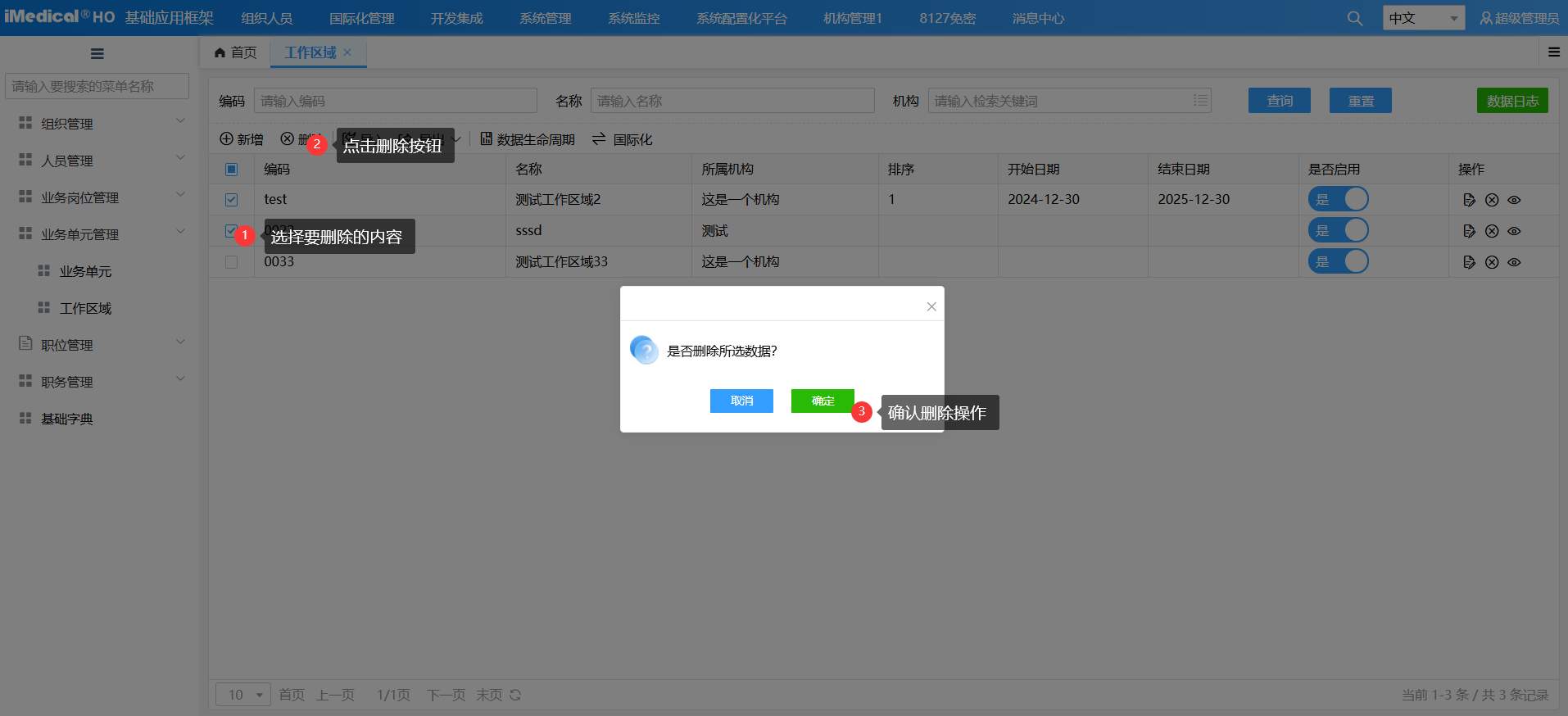Click the green 确定 button in the dialog
Image resolution: width=1568 pixels, height=716 pixels.
(823, 401)
